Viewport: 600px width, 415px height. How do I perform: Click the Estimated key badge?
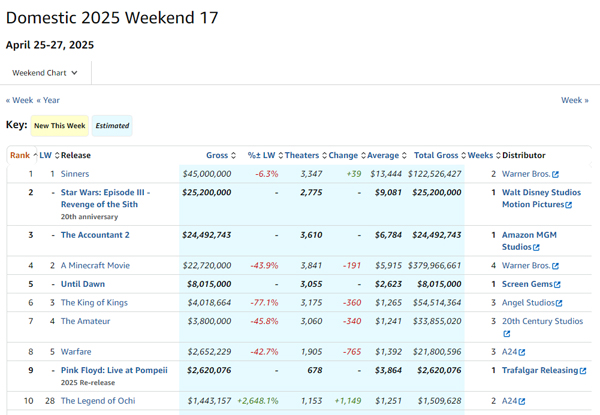point(112,126)
